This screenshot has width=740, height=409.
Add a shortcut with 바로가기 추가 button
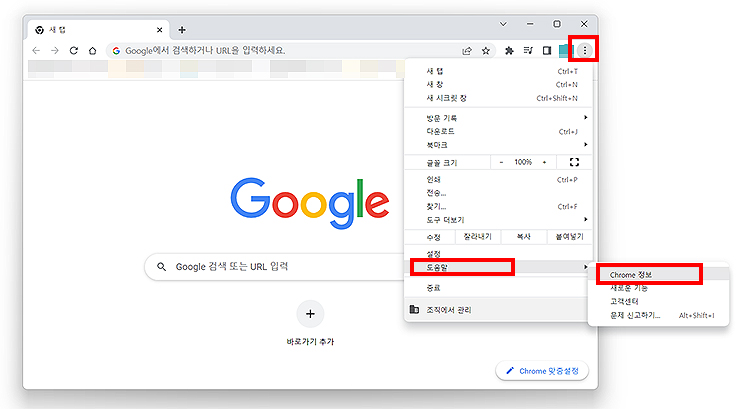click(310, 323)
